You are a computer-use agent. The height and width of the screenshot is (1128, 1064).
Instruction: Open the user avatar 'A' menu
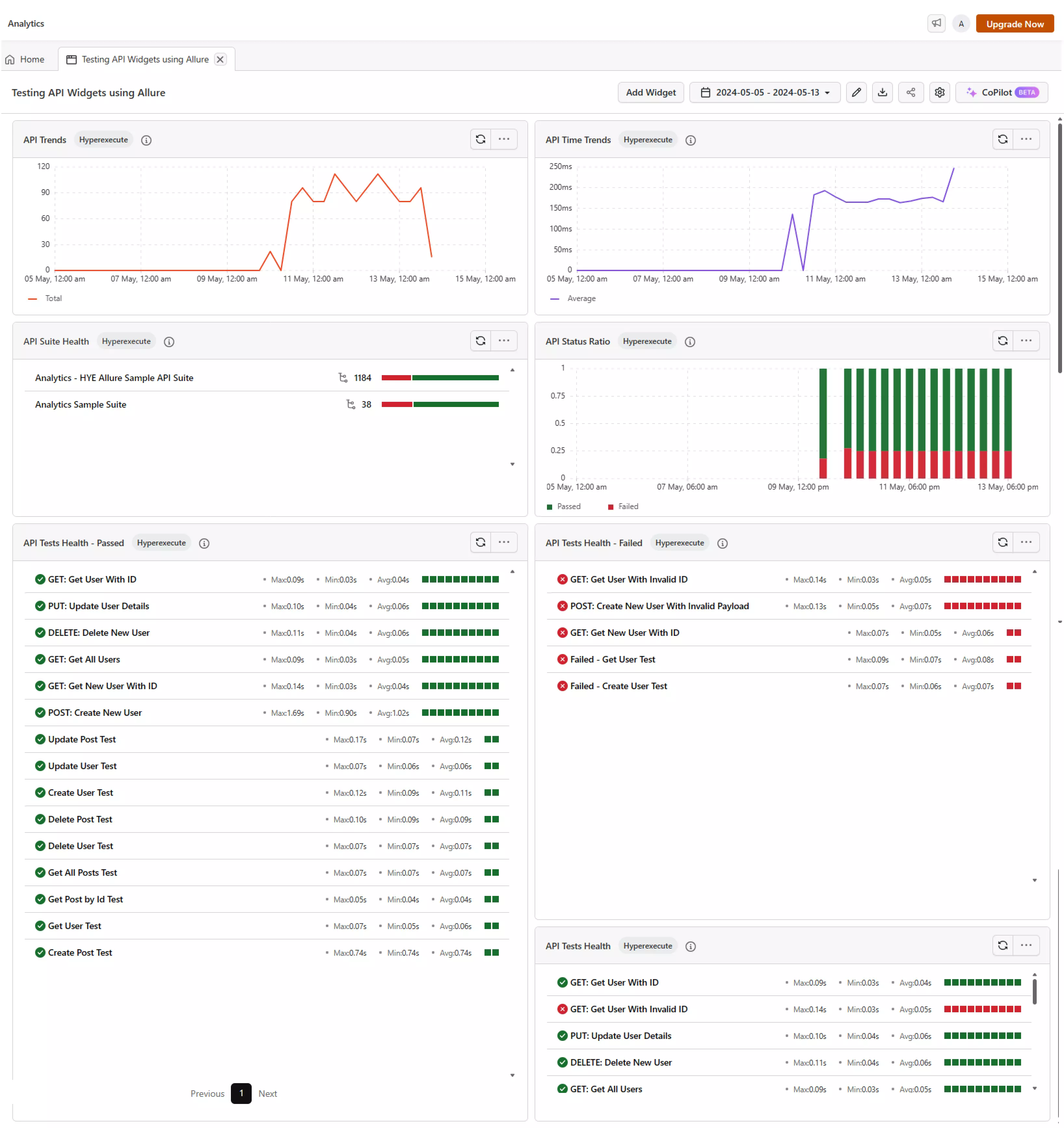(961, 23)
